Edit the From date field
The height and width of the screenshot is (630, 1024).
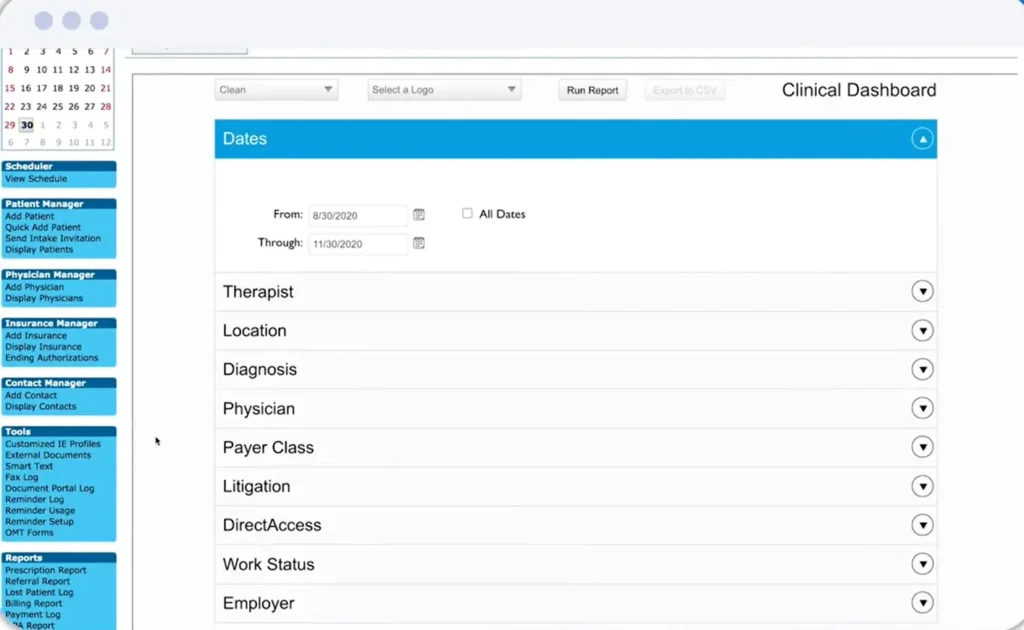[358, 215]
